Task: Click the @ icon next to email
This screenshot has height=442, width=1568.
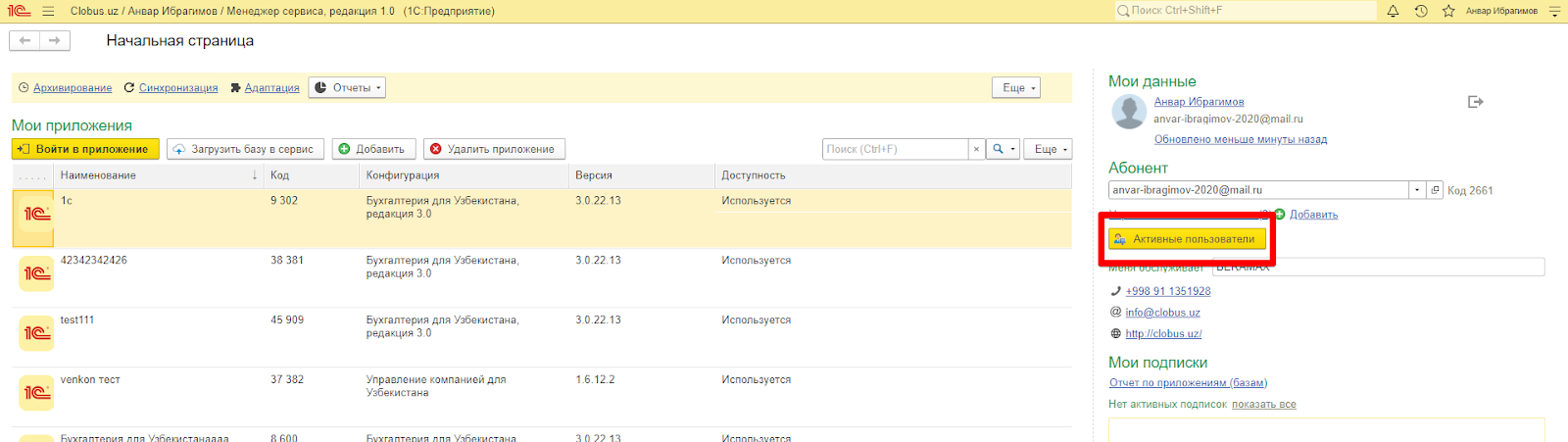Action: 1115,312
